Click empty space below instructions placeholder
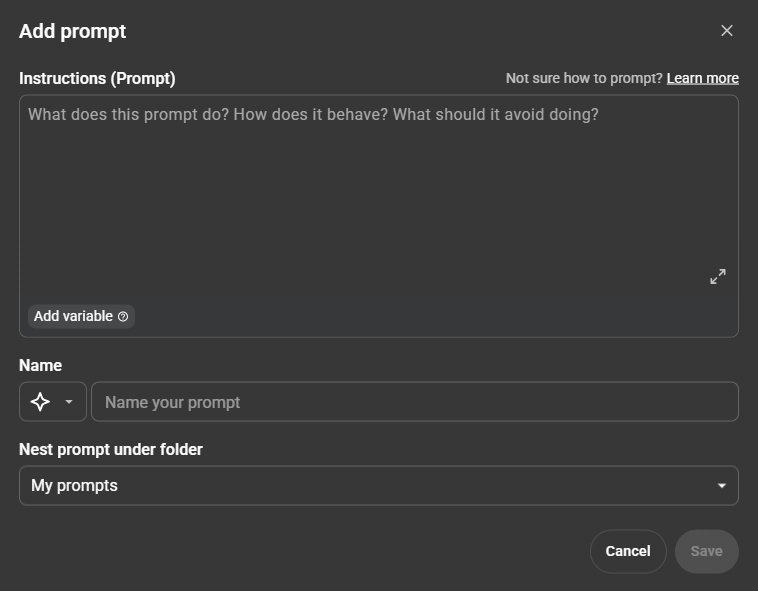Screen dimensions: 758x591 [x=378, y=220]
